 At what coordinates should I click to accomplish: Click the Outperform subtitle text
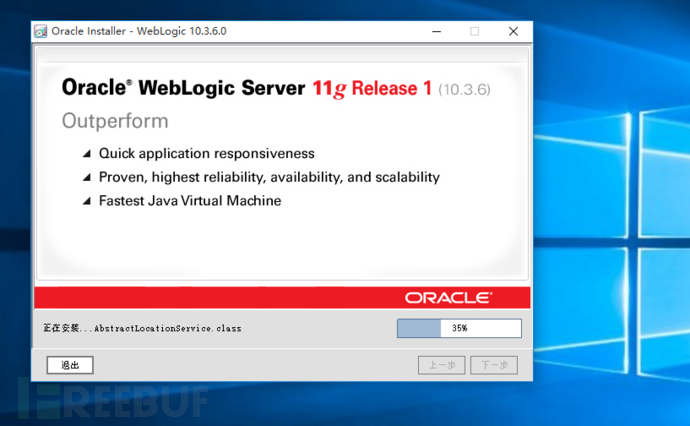point(115,121)
